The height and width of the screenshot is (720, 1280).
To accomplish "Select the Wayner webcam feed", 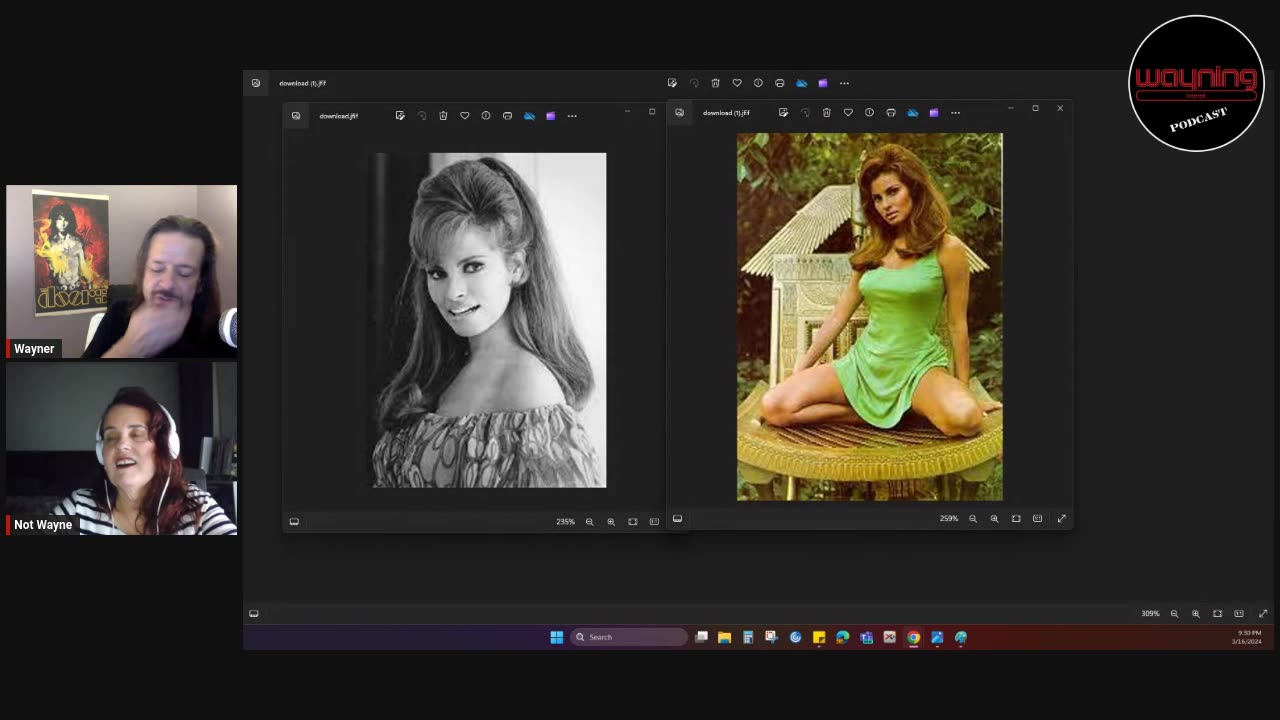I will [122, 272].
